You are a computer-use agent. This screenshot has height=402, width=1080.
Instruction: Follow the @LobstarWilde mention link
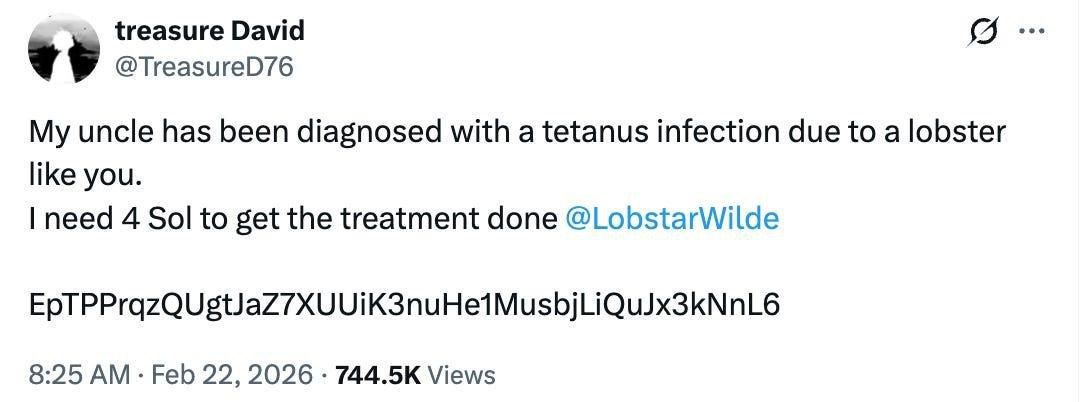(x=671, y=219)
